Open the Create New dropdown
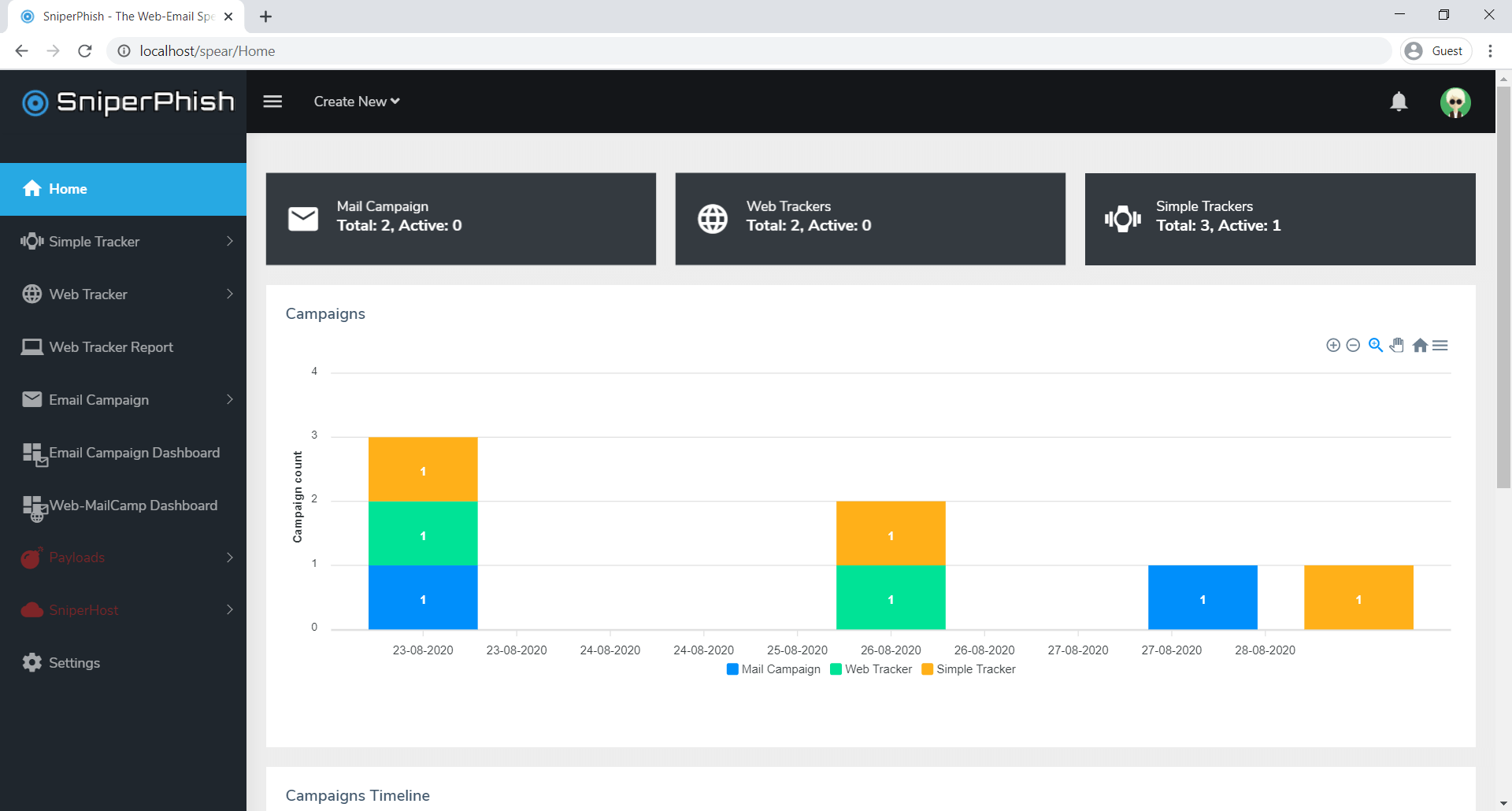 coord(357,102)
